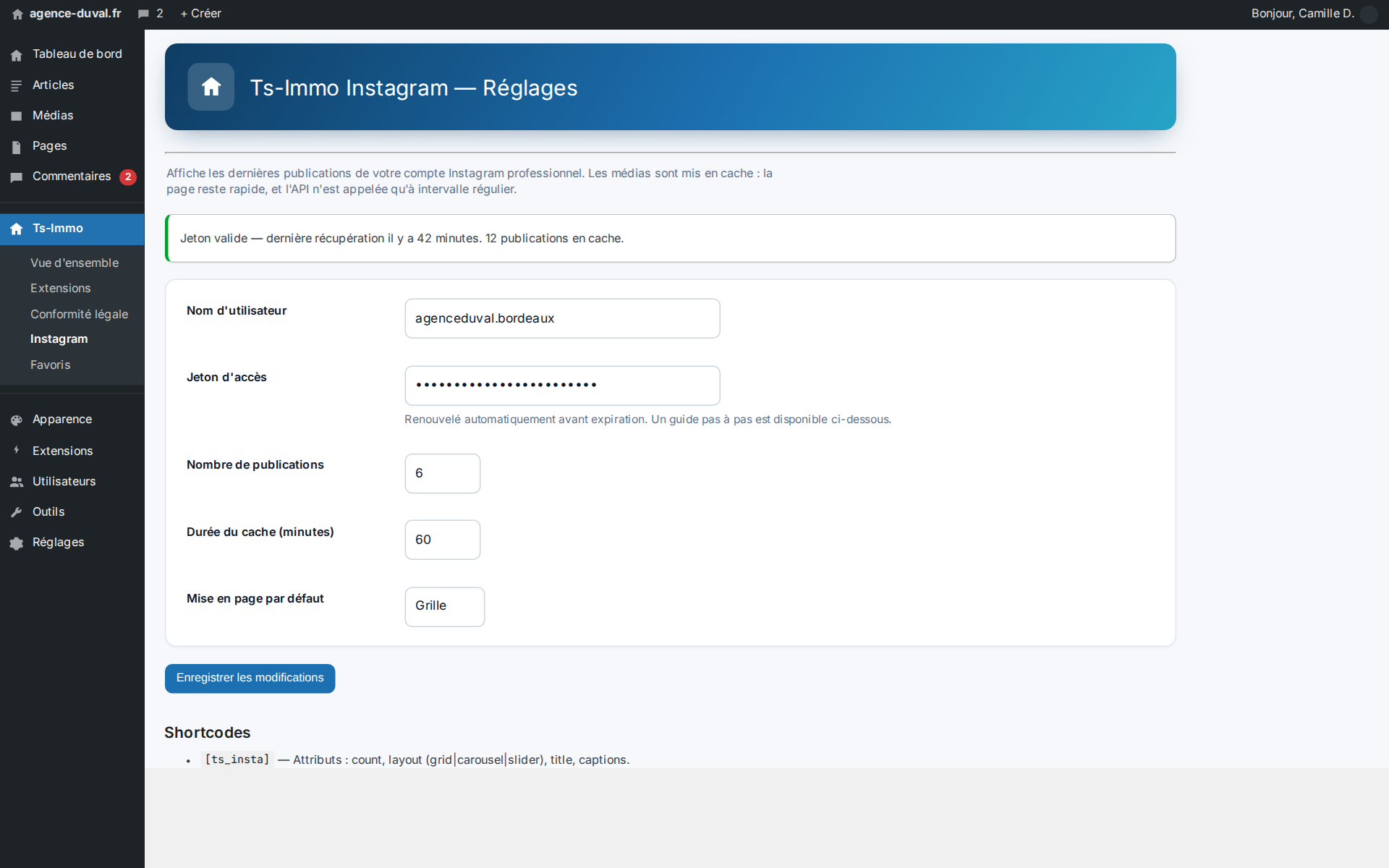
Task: Click the Ts-Immo house icon in sidebar
Action: tap(17, 229)
